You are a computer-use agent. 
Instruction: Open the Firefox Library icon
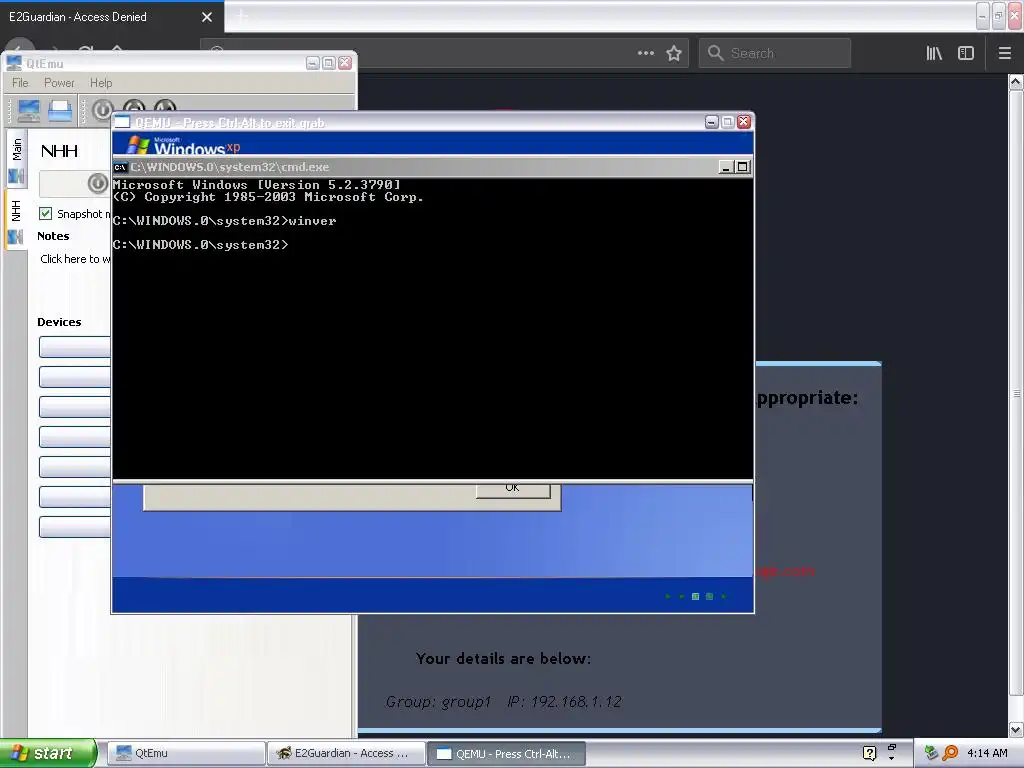click(934, 53)
